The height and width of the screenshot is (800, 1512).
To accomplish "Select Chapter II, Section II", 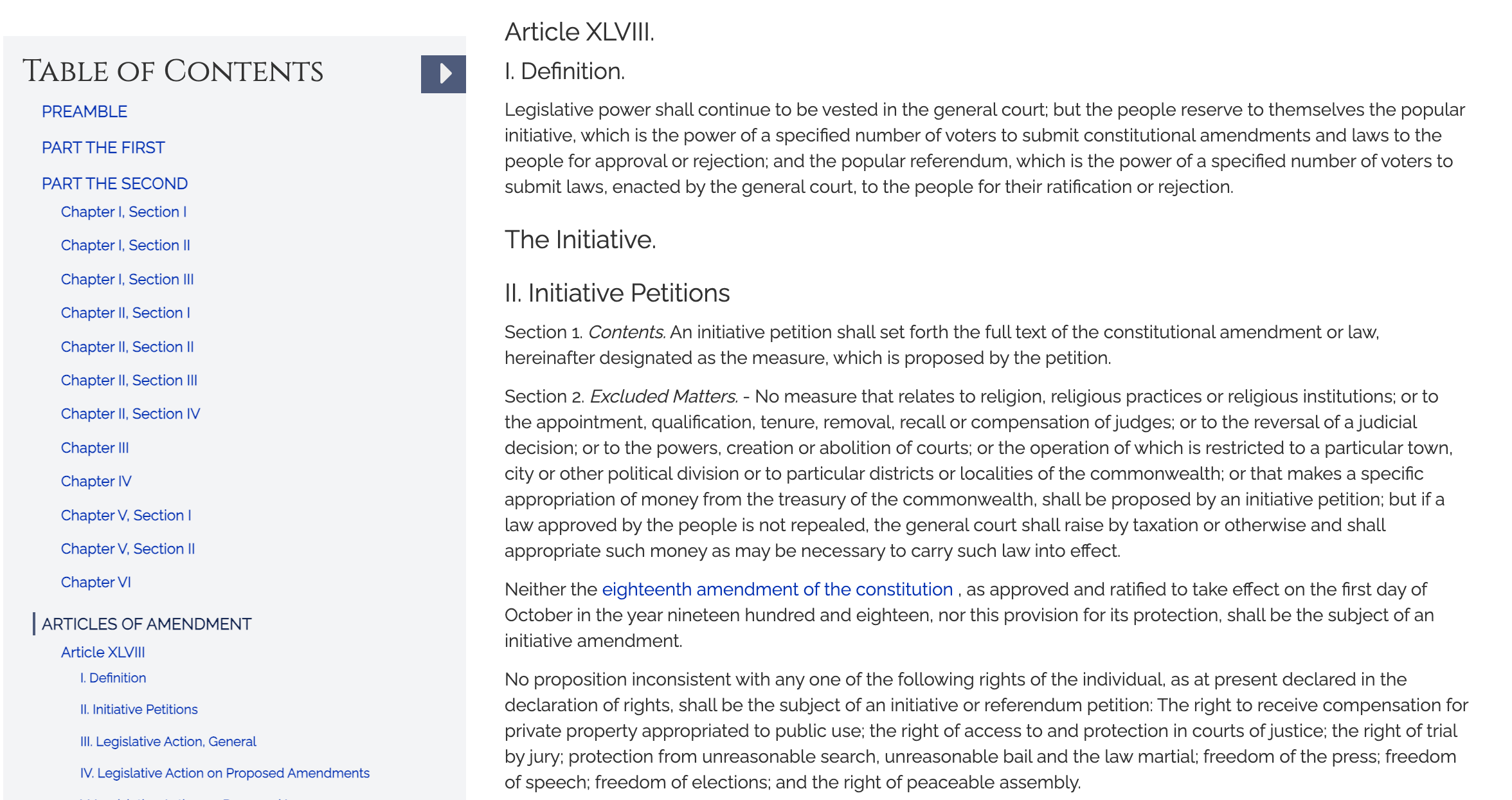I will click(127, 347).
